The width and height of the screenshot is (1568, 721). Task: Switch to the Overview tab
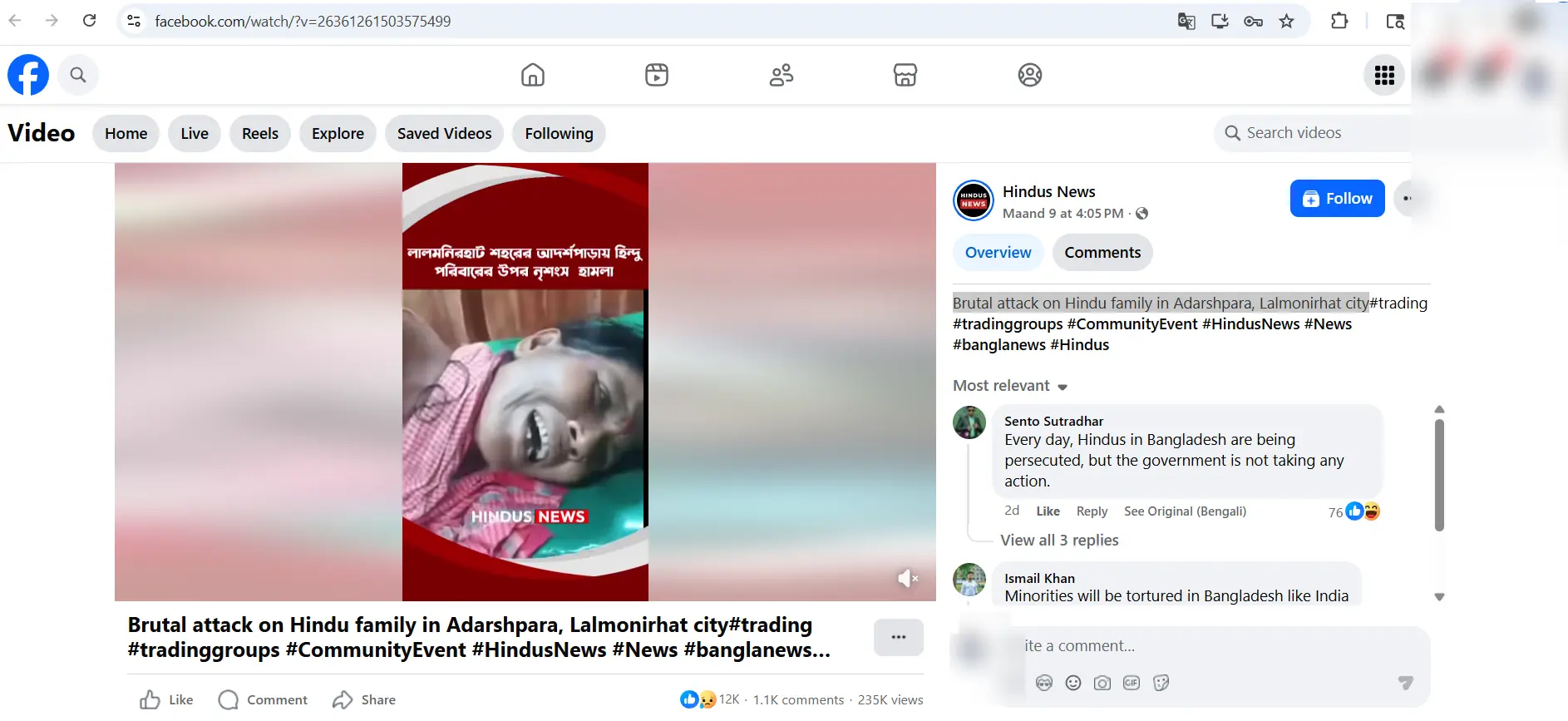click(998, 253)
